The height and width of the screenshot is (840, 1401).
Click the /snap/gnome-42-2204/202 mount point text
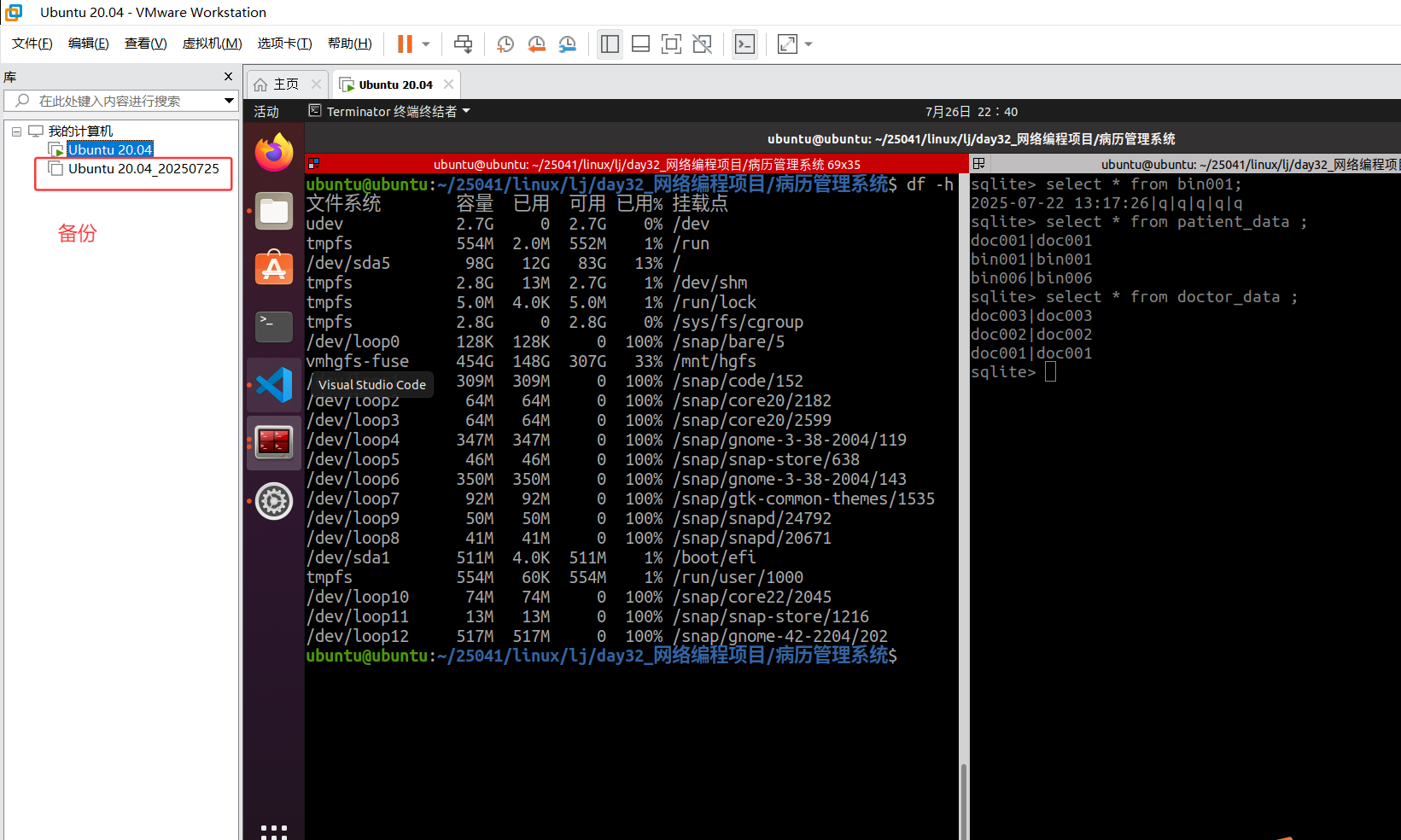[780, 636]
